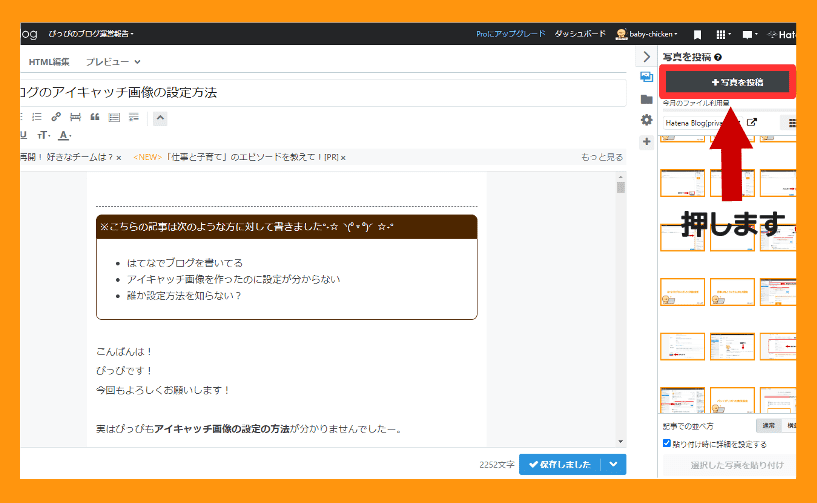Screen dimensions: 817x503
Task: Click the insert link chain icon
Action: click(56, 117)
